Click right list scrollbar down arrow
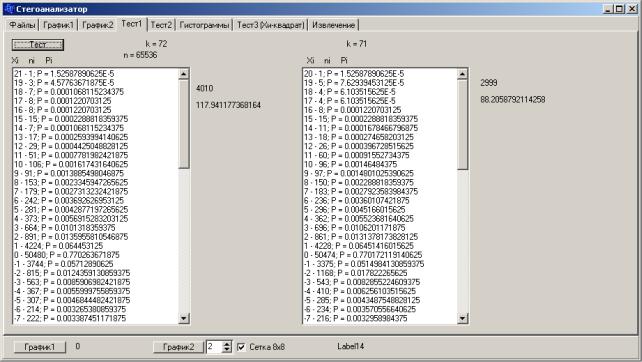Image resolution: width=642 pixels, height=362 pixels. click(462, 318)
